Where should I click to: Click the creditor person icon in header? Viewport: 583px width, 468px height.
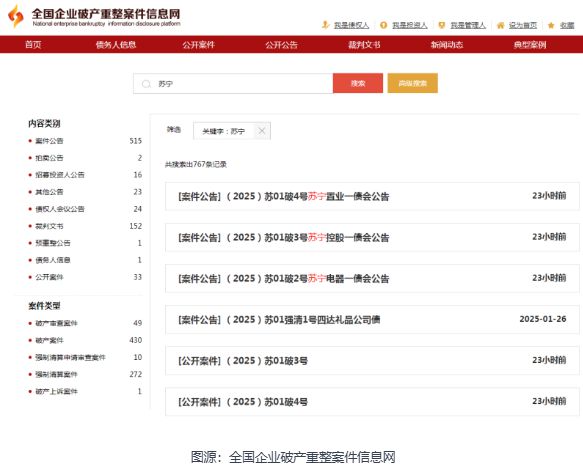click(325, 25)
